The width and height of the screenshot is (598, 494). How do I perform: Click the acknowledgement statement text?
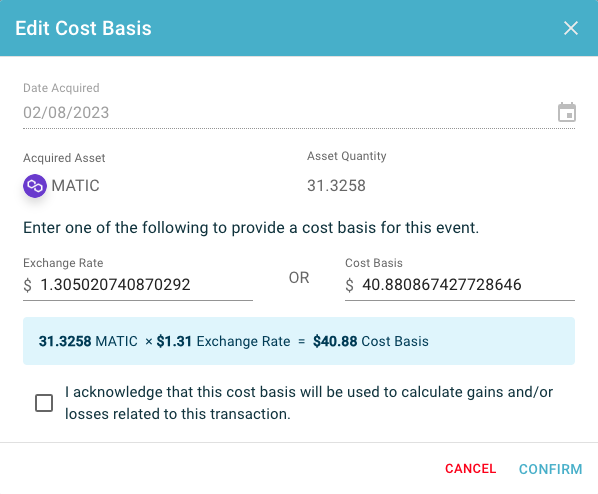point(309,403)
